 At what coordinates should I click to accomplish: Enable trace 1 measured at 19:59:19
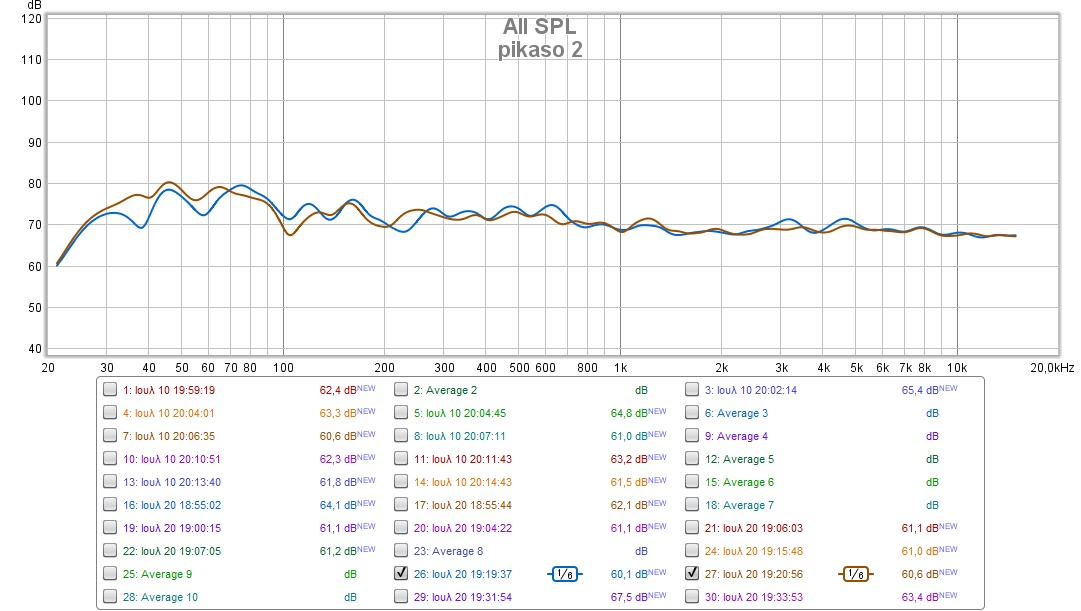point(110,390)
